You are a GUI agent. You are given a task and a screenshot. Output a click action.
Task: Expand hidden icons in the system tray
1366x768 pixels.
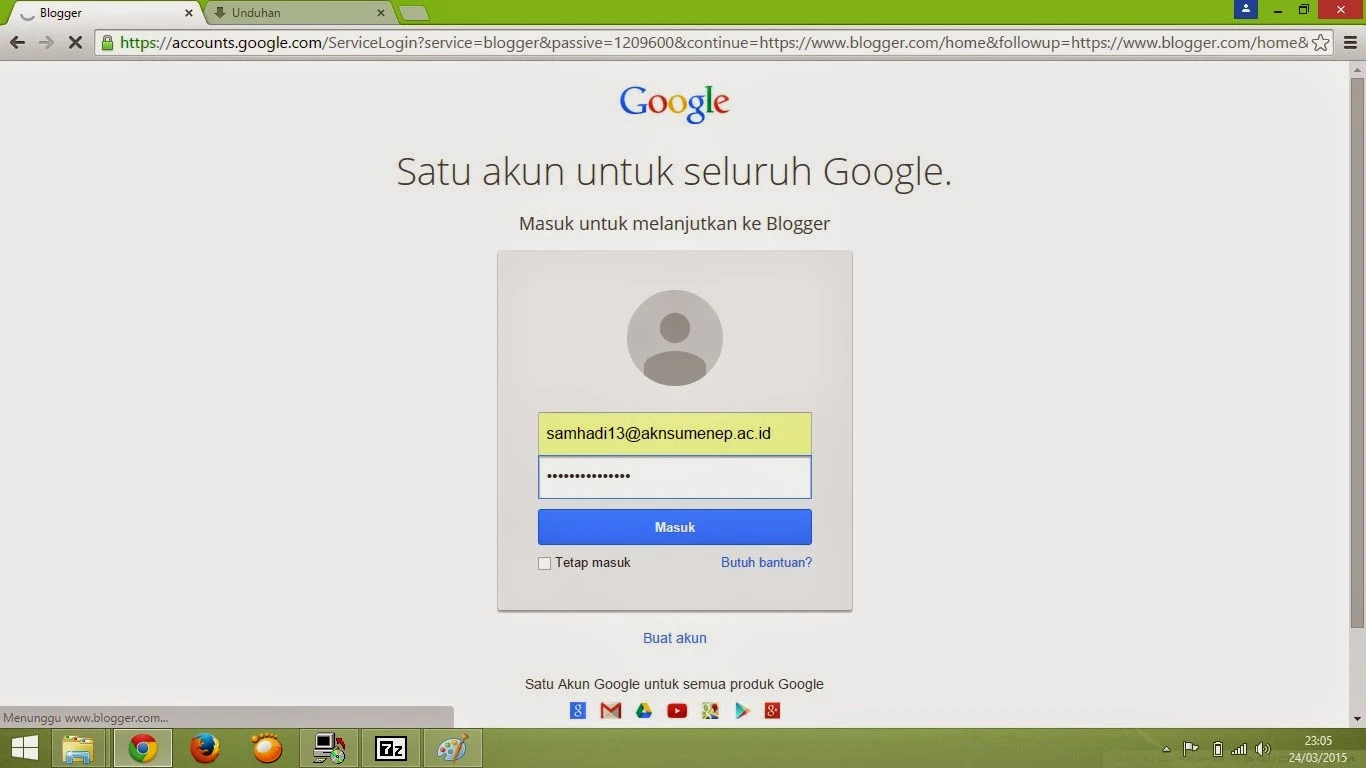coord(1166,748)
